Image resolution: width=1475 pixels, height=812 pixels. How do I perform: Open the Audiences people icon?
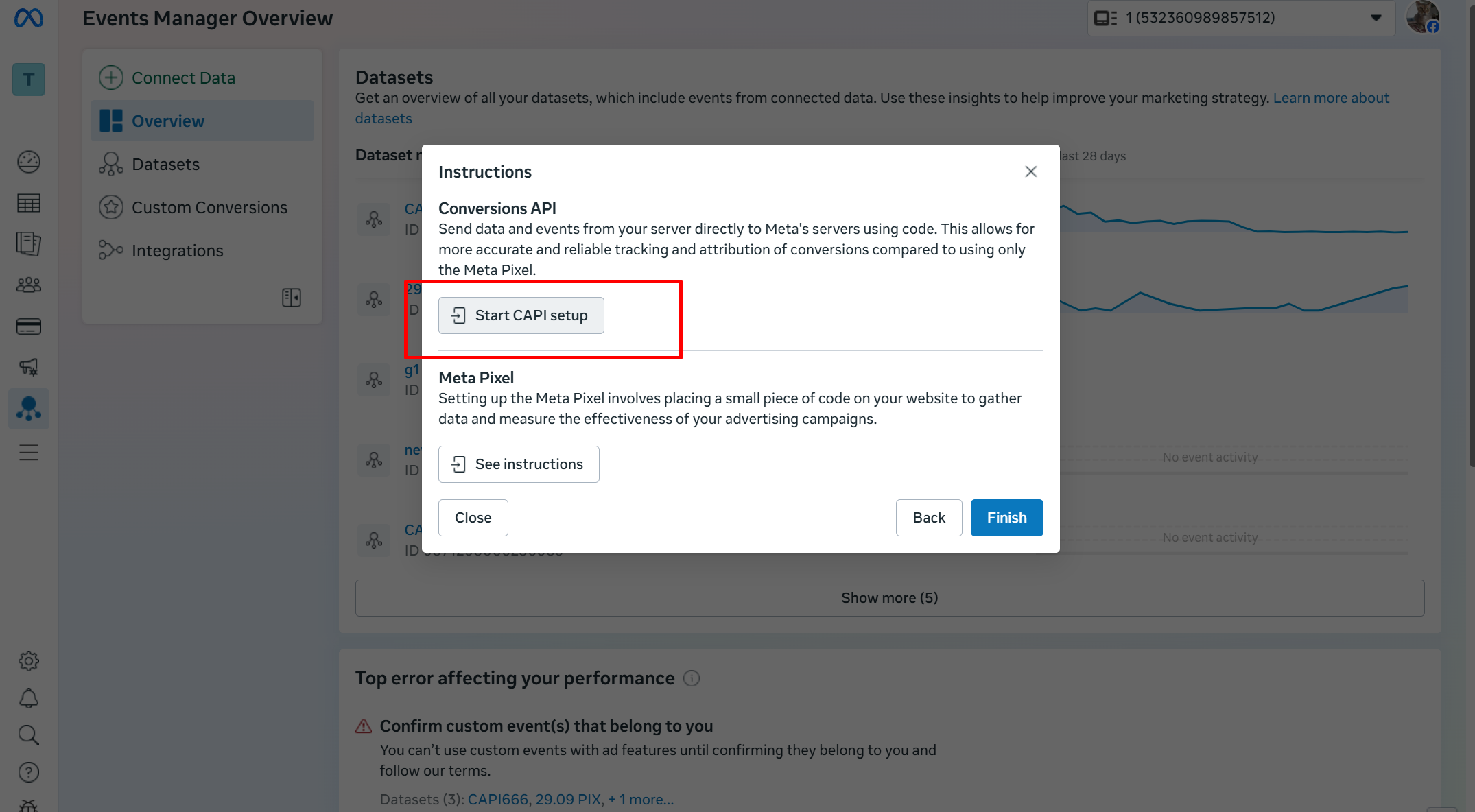point(29,285)
